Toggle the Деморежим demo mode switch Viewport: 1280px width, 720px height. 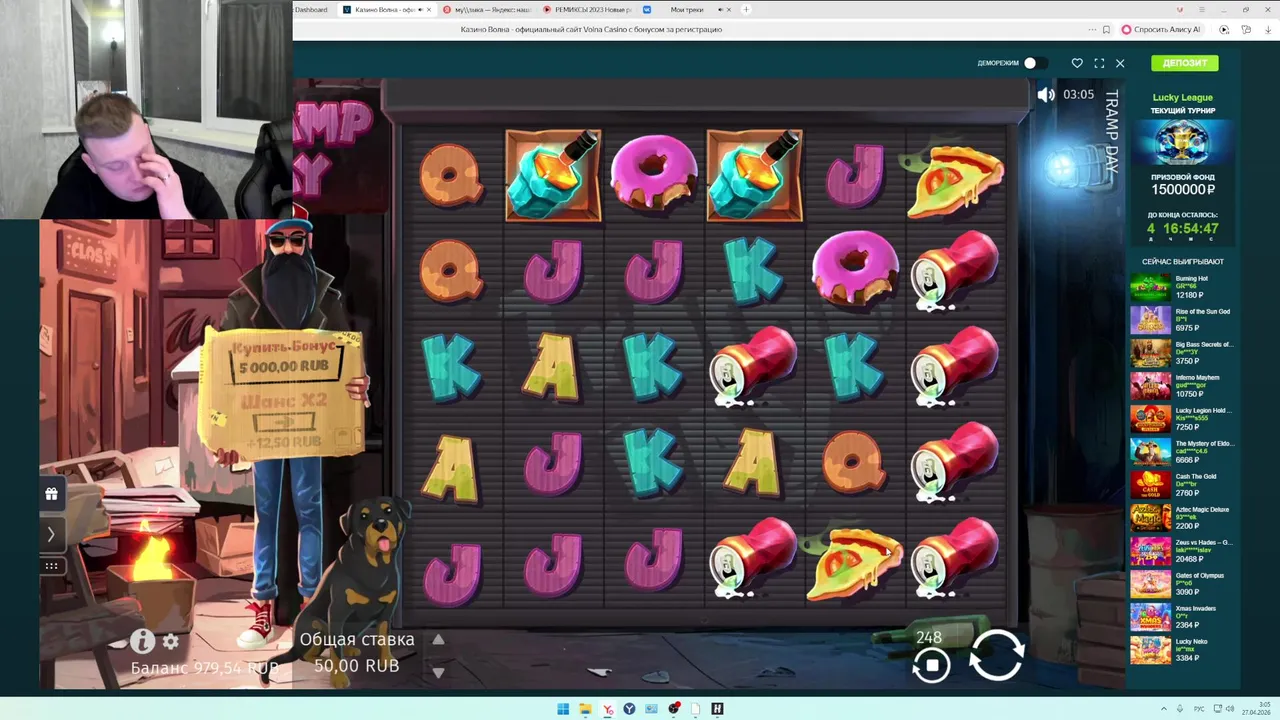(x=1035, y=63)
